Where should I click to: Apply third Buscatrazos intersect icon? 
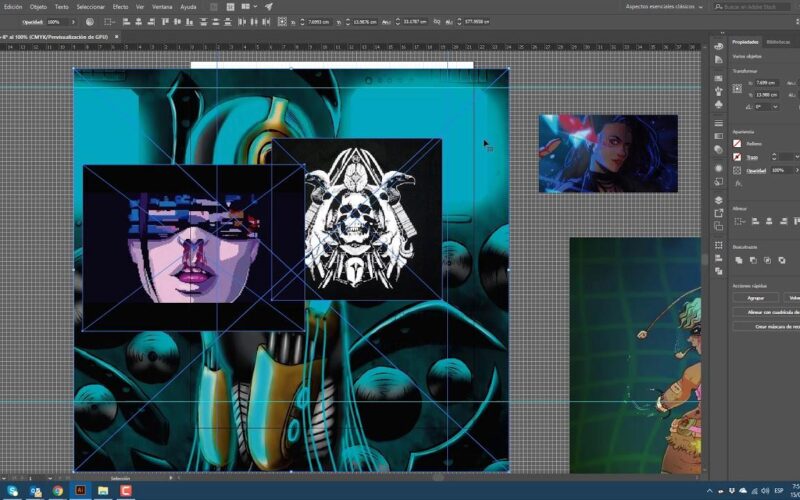767,260
